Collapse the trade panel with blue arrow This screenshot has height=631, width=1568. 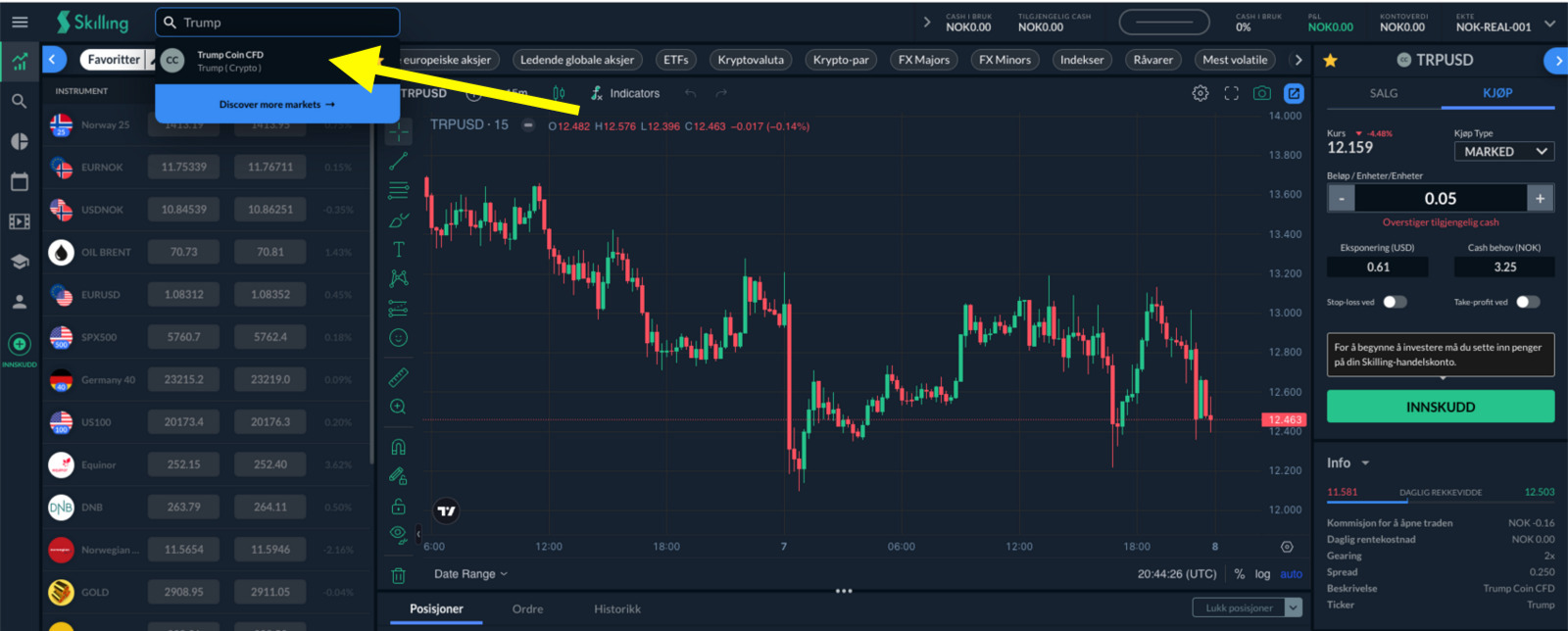click(x=1556, y=61)
